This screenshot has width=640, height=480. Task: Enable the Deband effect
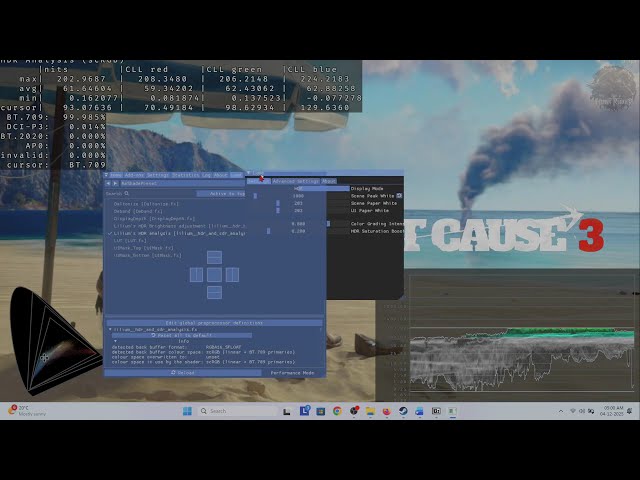138,211
